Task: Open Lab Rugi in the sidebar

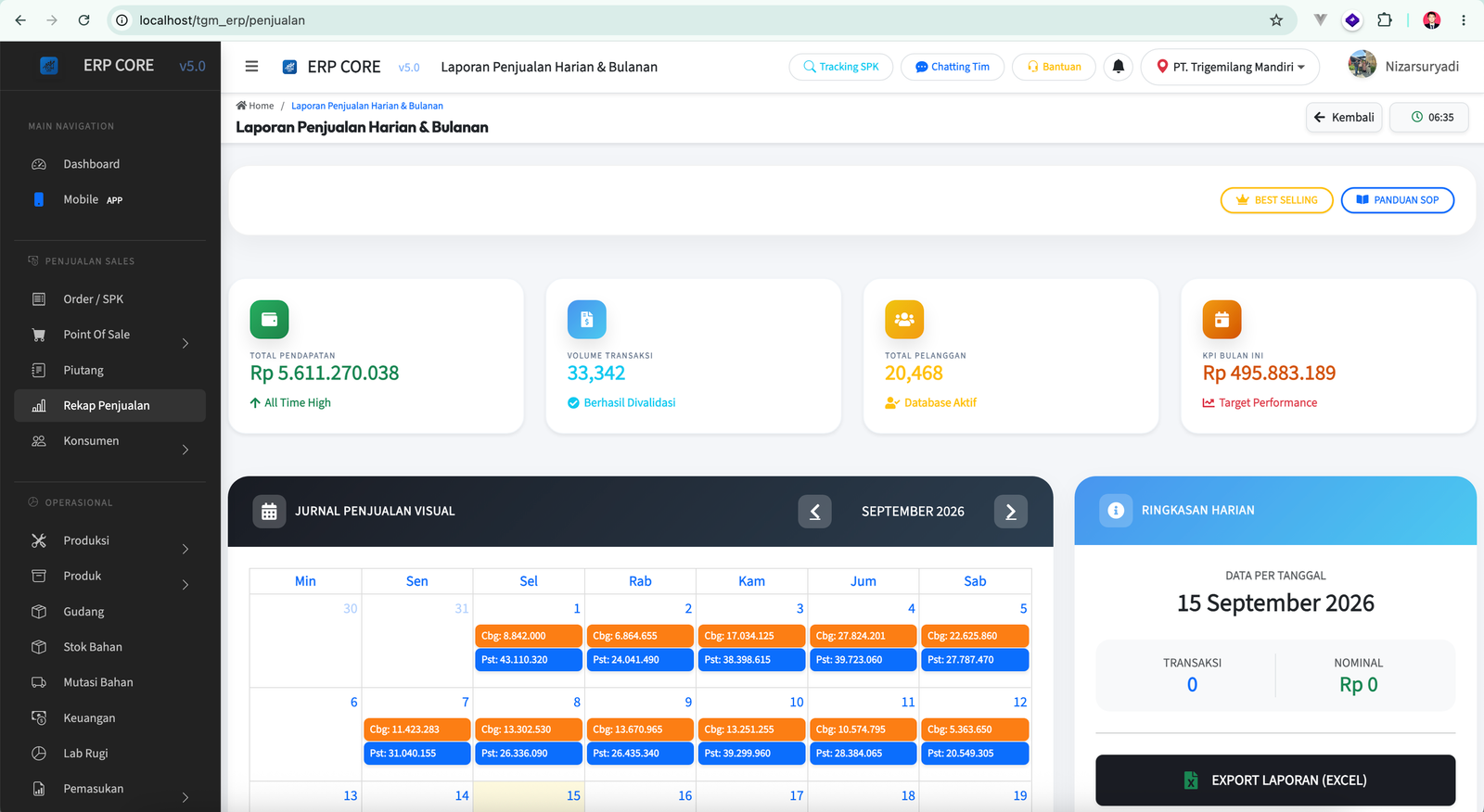Action: pos(109,754)
